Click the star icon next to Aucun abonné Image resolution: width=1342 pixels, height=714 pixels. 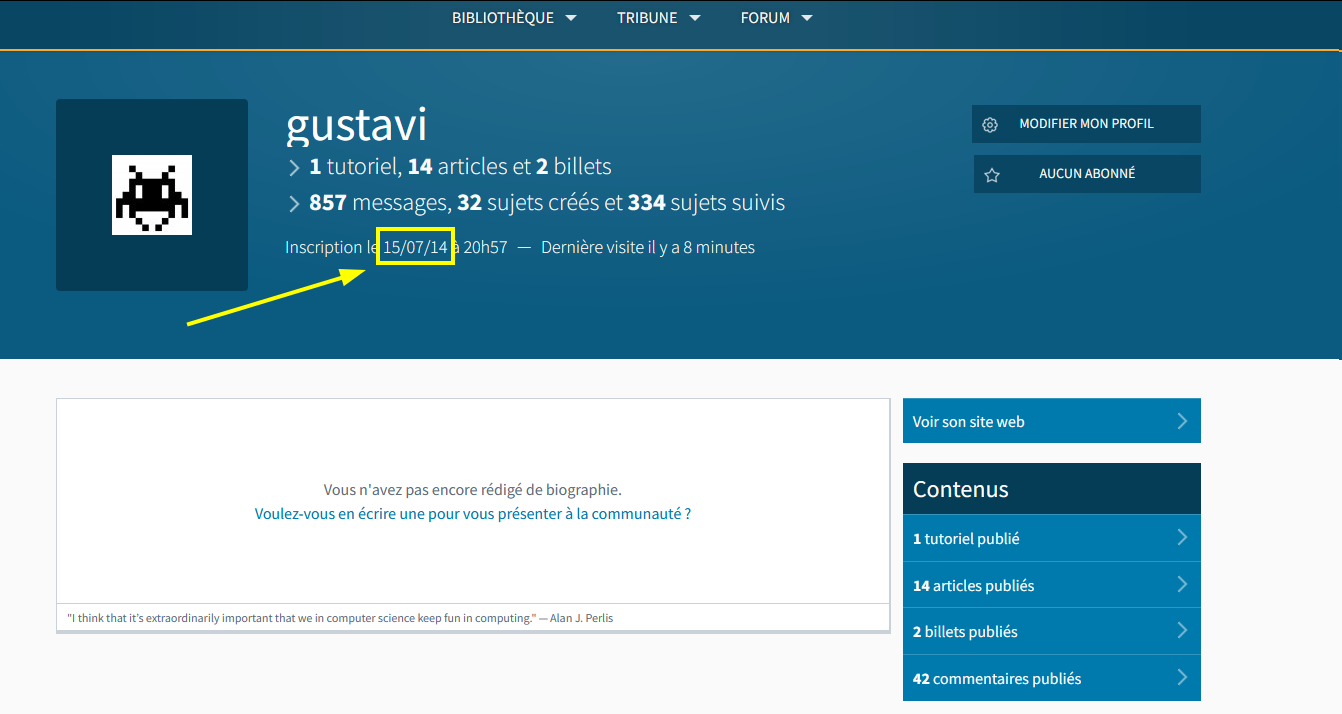[x=992, y=175]
